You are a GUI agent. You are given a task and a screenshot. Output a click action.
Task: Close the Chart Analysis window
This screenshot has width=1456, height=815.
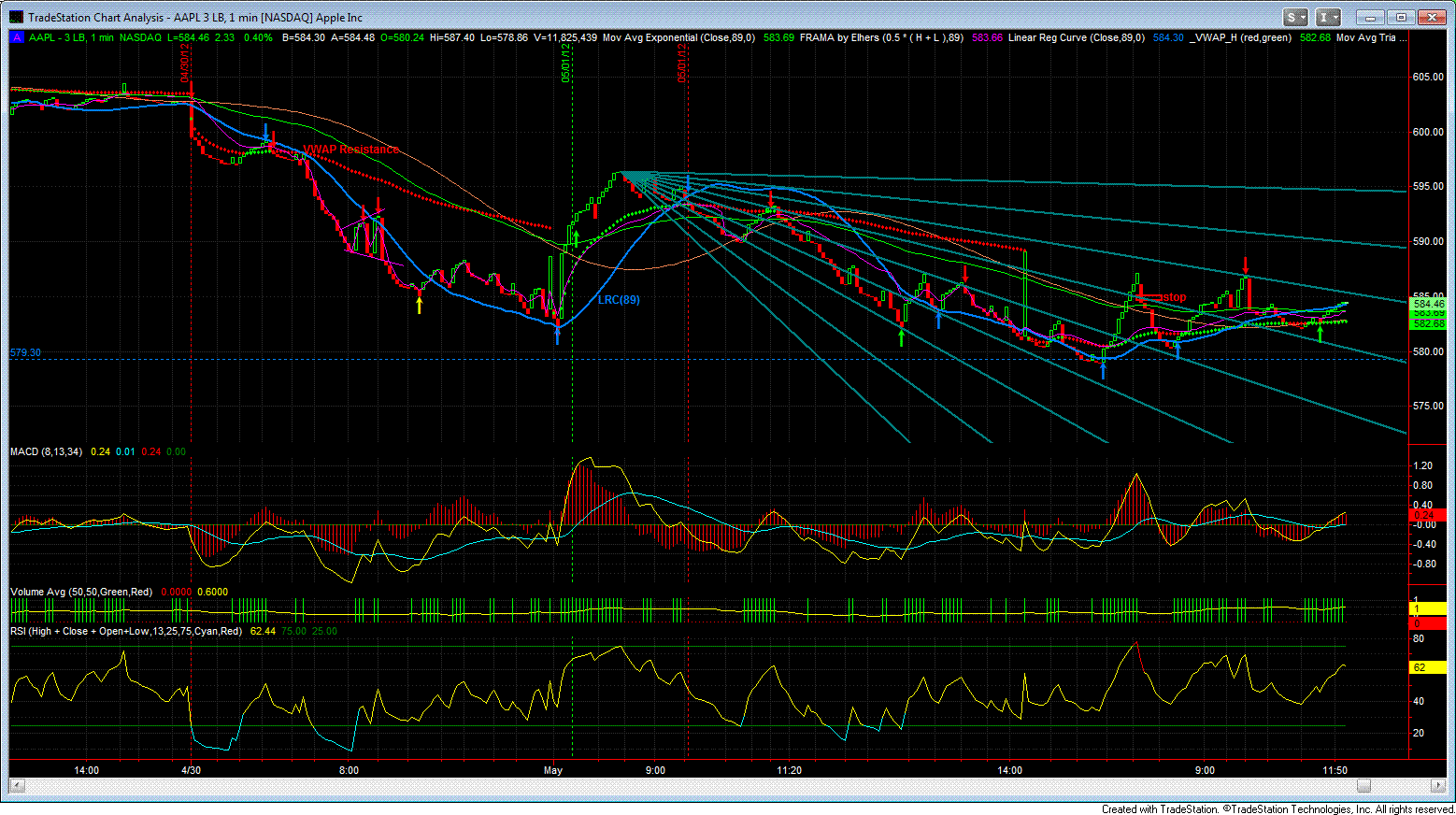pos(1432,17)
